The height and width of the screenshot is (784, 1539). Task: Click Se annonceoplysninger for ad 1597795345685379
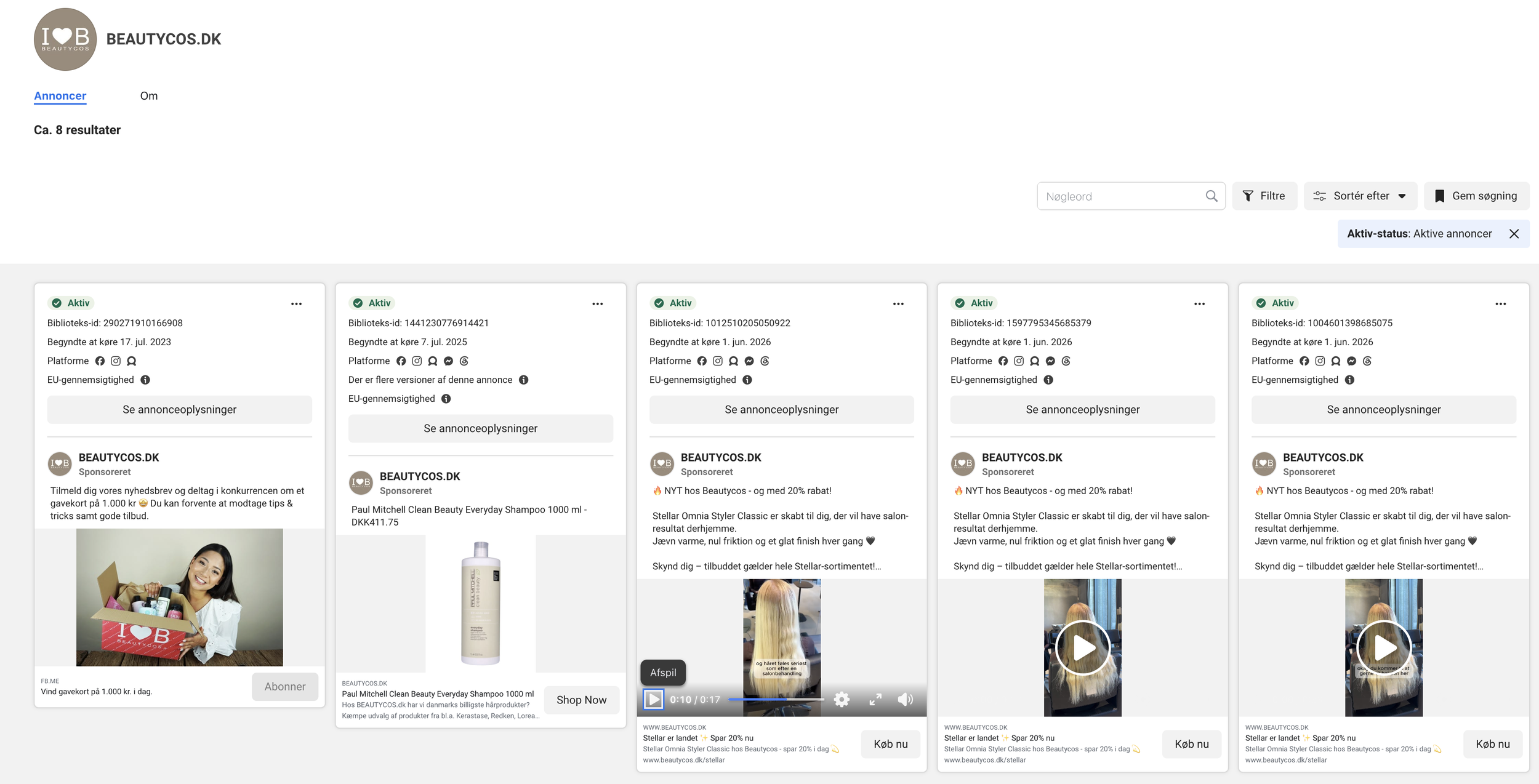coord(1083,410)
